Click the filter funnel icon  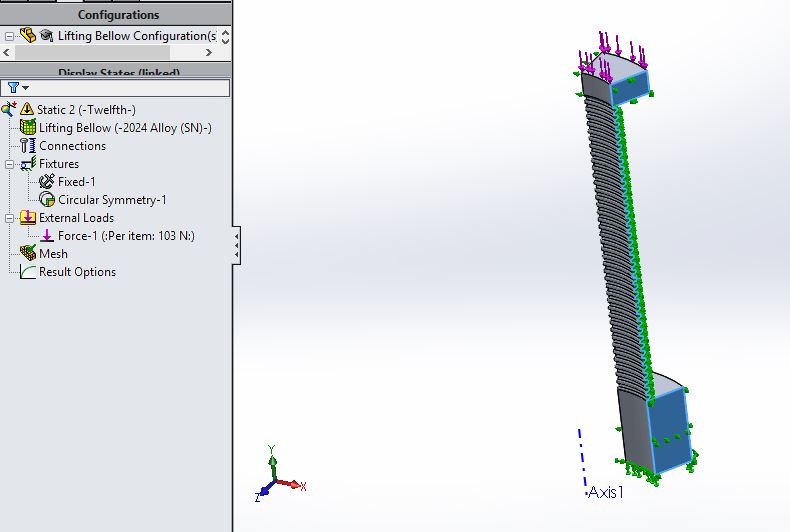(13, 88)
